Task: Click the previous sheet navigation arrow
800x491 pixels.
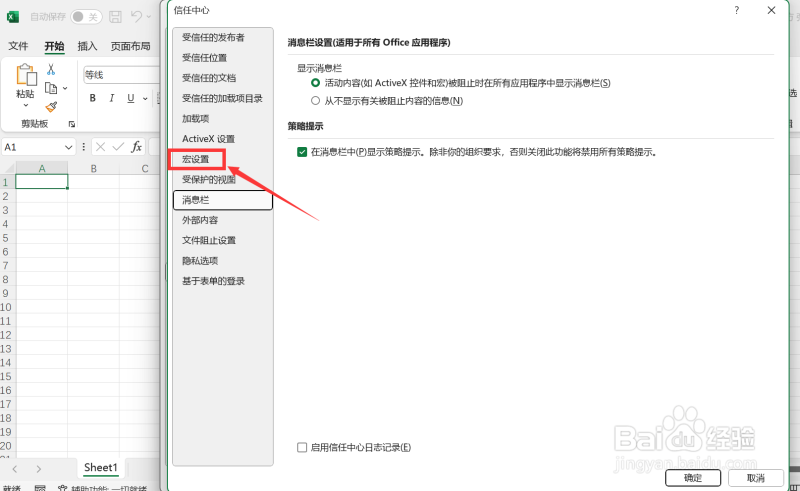Action: (15, 469)
